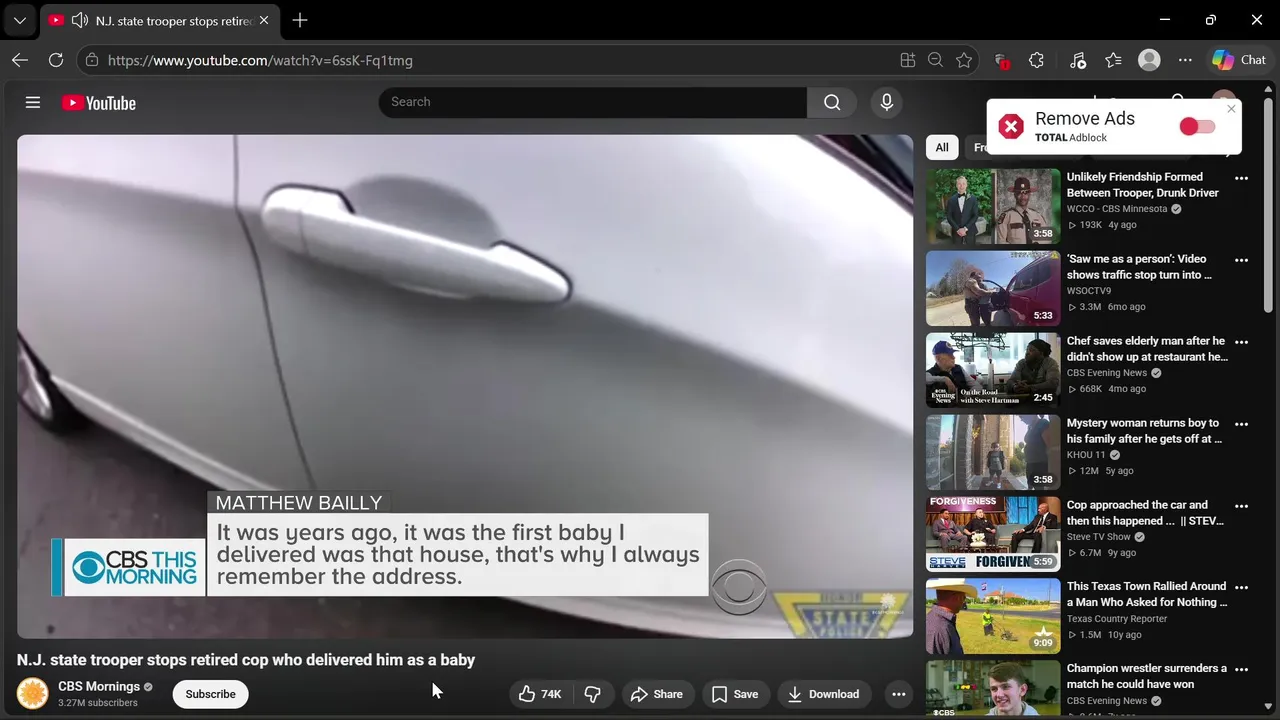Close the Total Adblock popup
1280x720 pixels.
[x=1231, y=109]
